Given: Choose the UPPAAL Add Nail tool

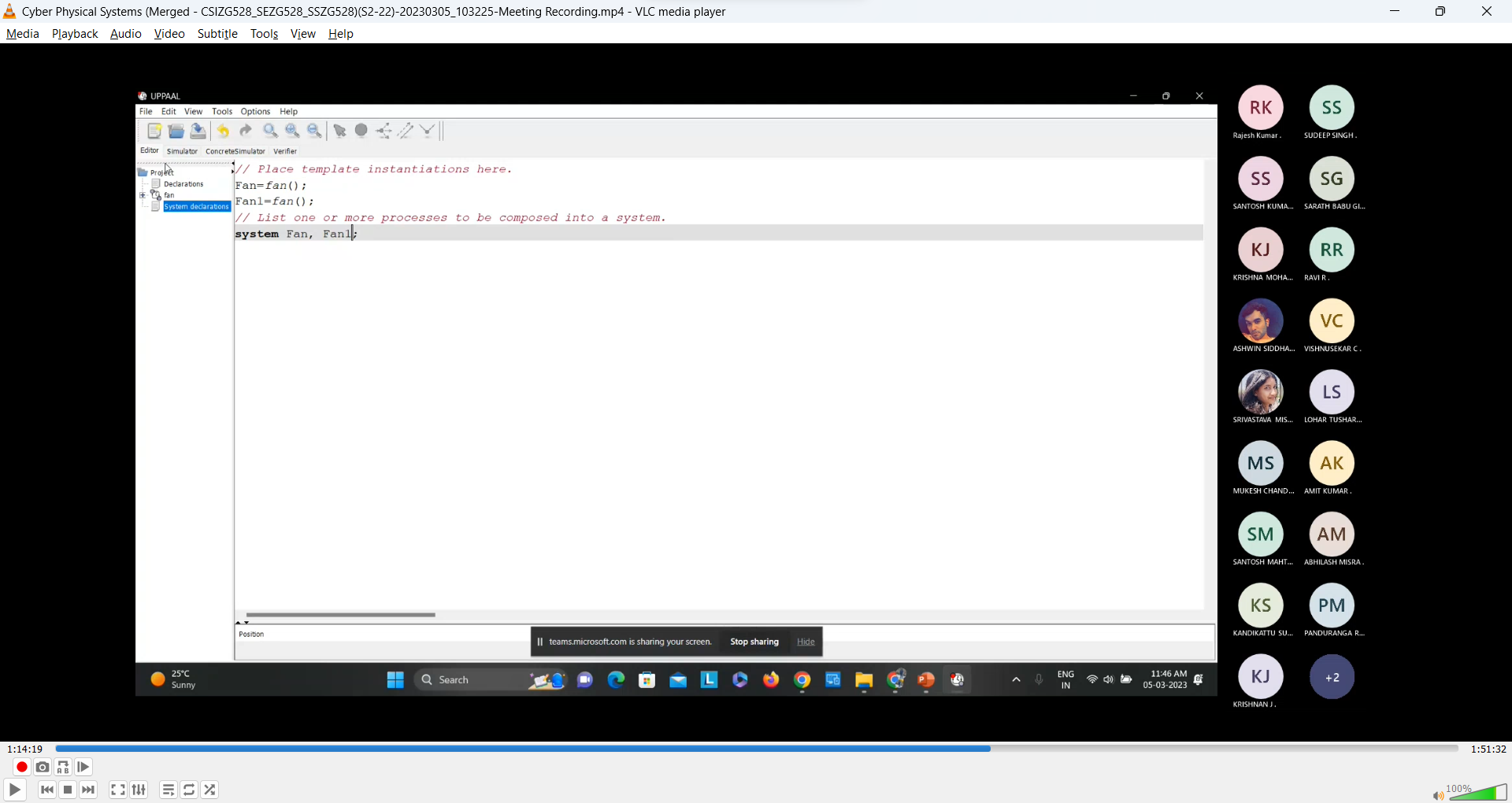Looking at the screenshot, I should pos(428,131).
